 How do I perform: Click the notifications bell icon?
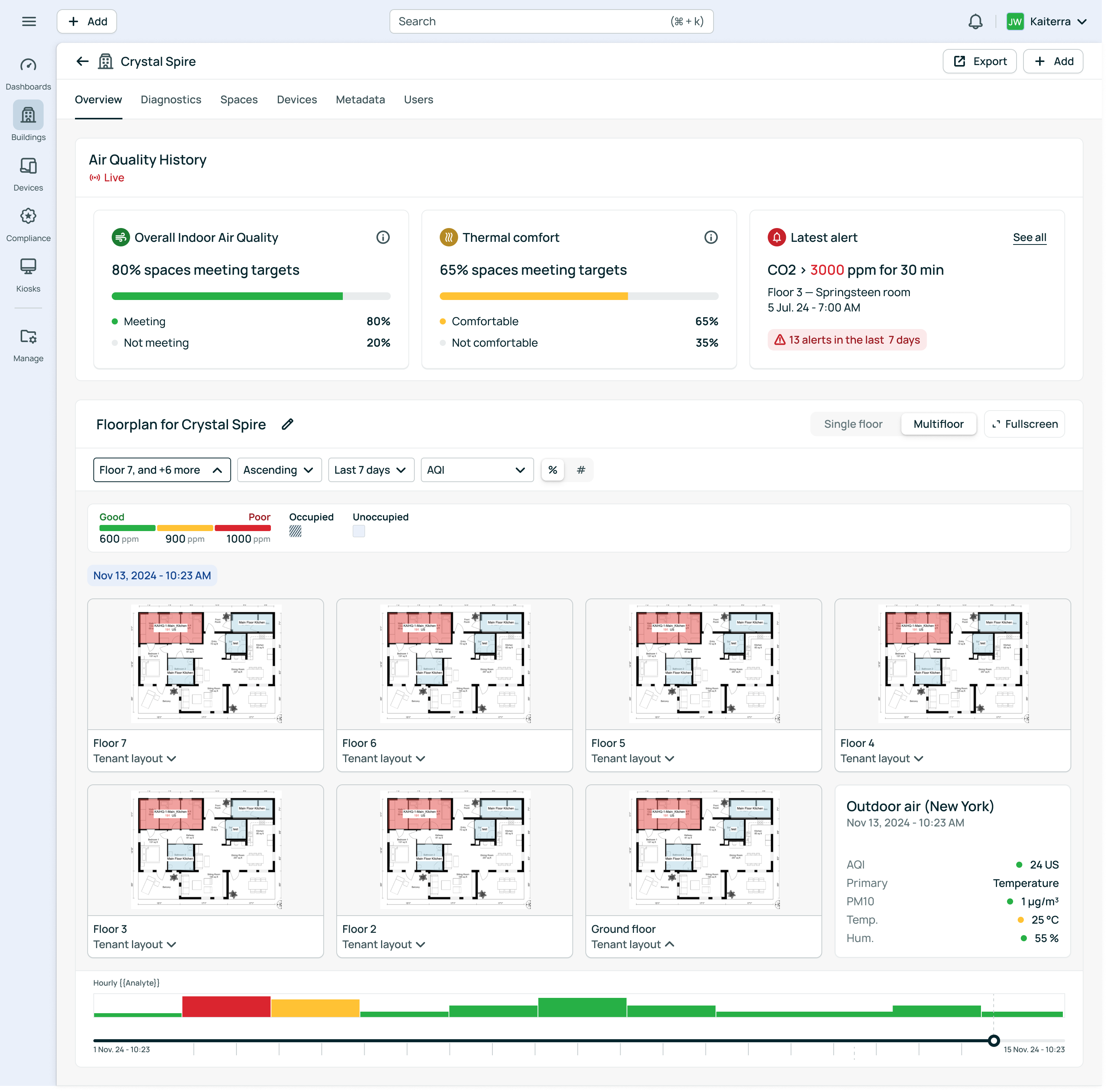click(x=975, y=22)
